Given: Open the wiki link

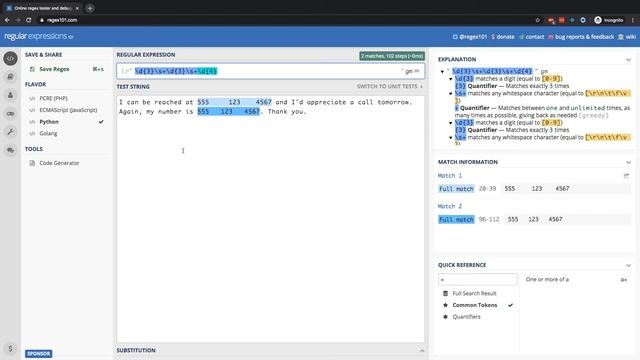Looking at the screenshot, I should 627,37.
